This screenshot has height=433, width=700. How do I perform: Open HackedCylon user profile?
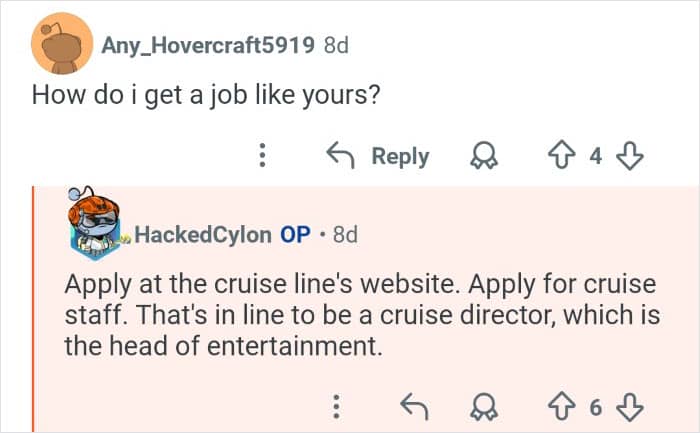pyautogui.click(x=202, y=234)
